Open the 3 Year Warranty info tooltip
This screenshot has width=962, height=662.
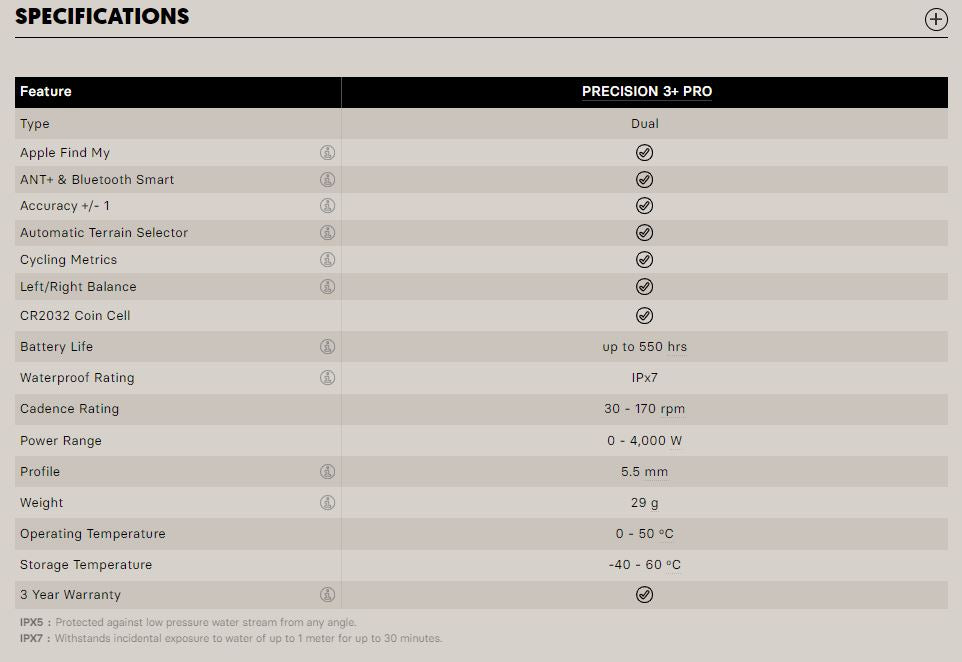[328, 594]
